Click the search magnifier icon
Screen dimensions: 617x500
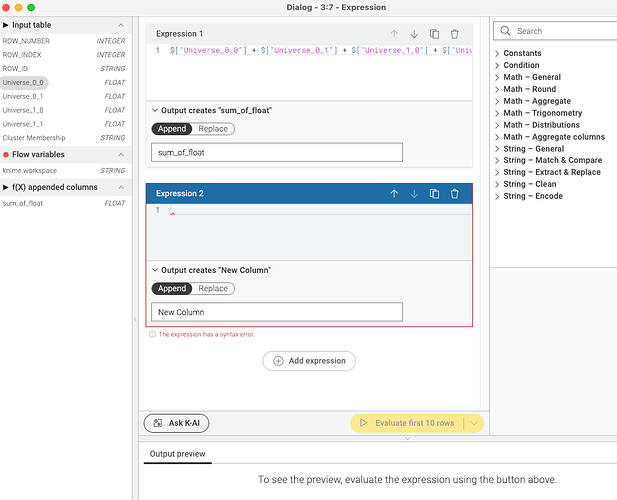tap(505, 31)
